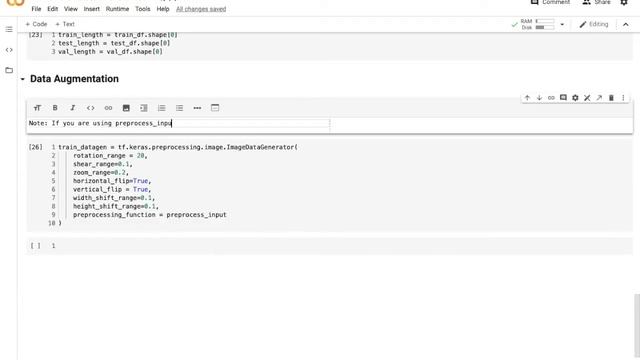Open the code snippets sidebar icon
This screenshot has width=640, height=360.
point(9,50)
